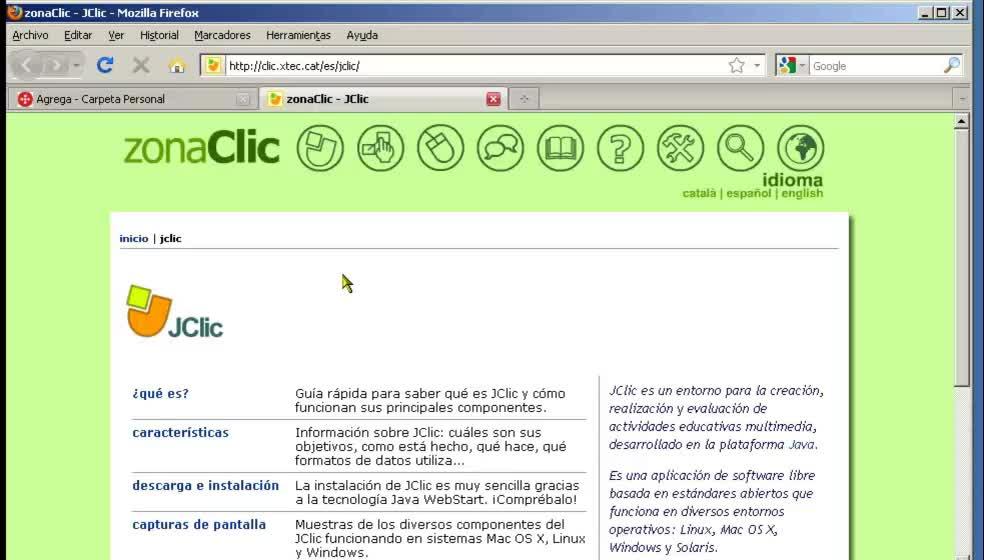This screenshot has height=560, width=984.
Task: Click the Java link in description
Action: pyautogui.click(x=801, y=444)
